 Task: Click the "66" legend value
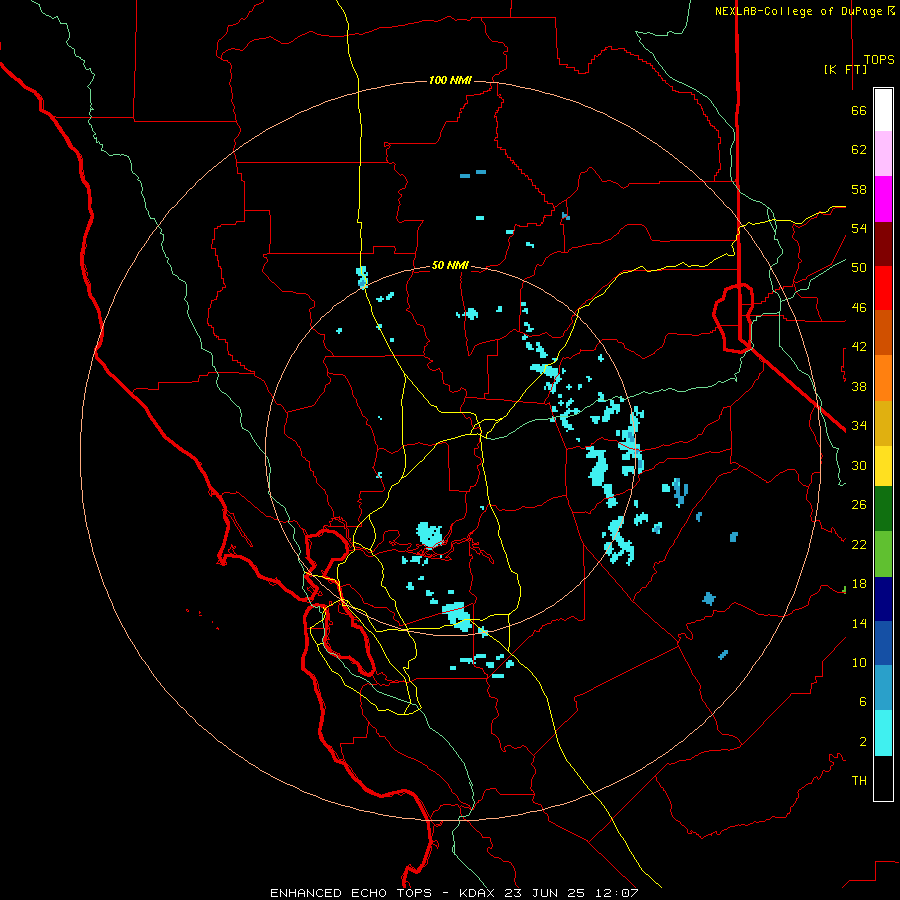pyautogui.click(x=859, y=110)
